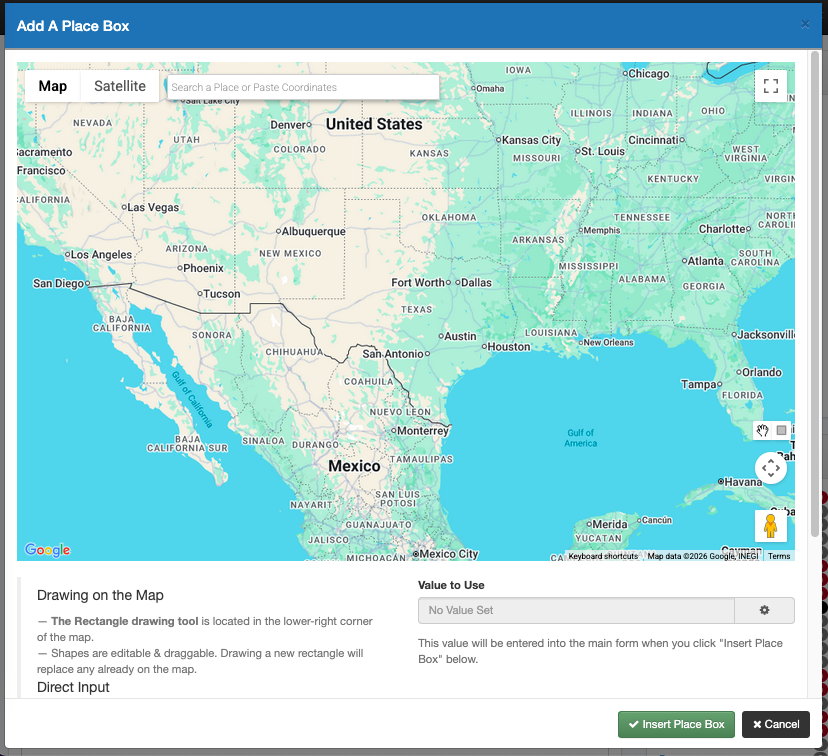
Task: Click the Drawing on the Map heading
Action: 100,596
